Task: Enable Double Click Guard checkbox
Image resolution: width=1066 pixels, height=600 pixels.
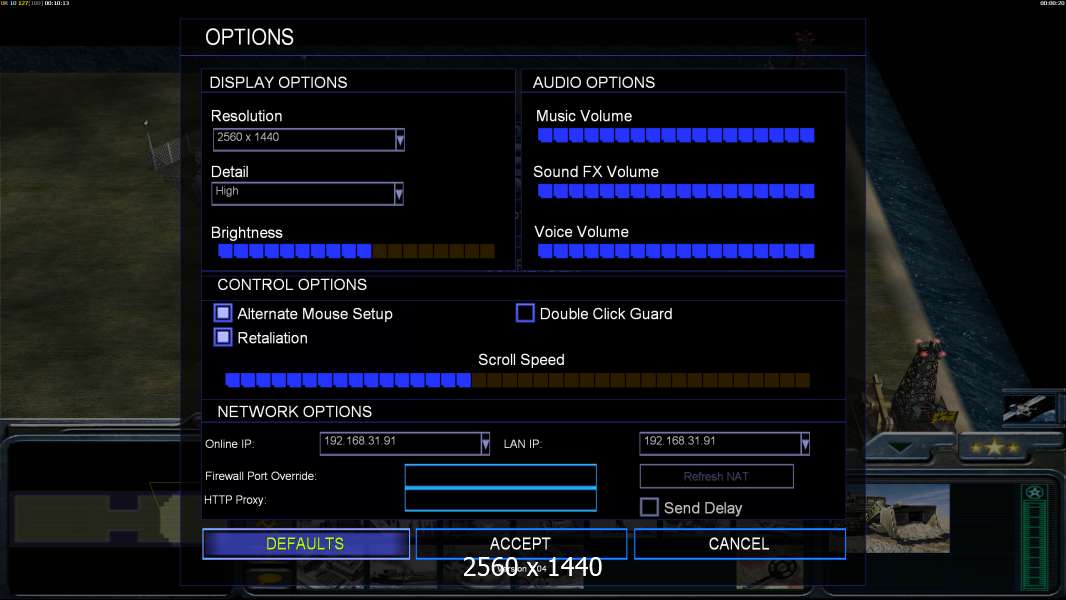Action: [x=525, y=313]
